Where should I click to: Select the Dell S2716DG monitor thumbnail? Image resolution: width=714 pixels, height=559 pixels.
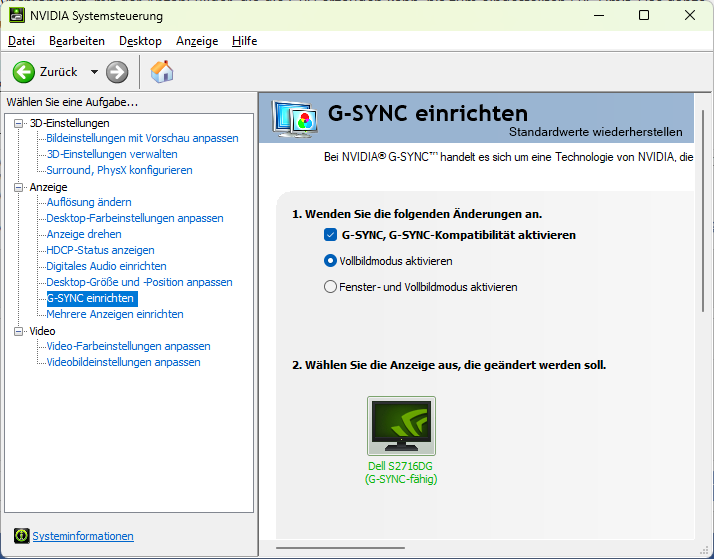[401, 426]
